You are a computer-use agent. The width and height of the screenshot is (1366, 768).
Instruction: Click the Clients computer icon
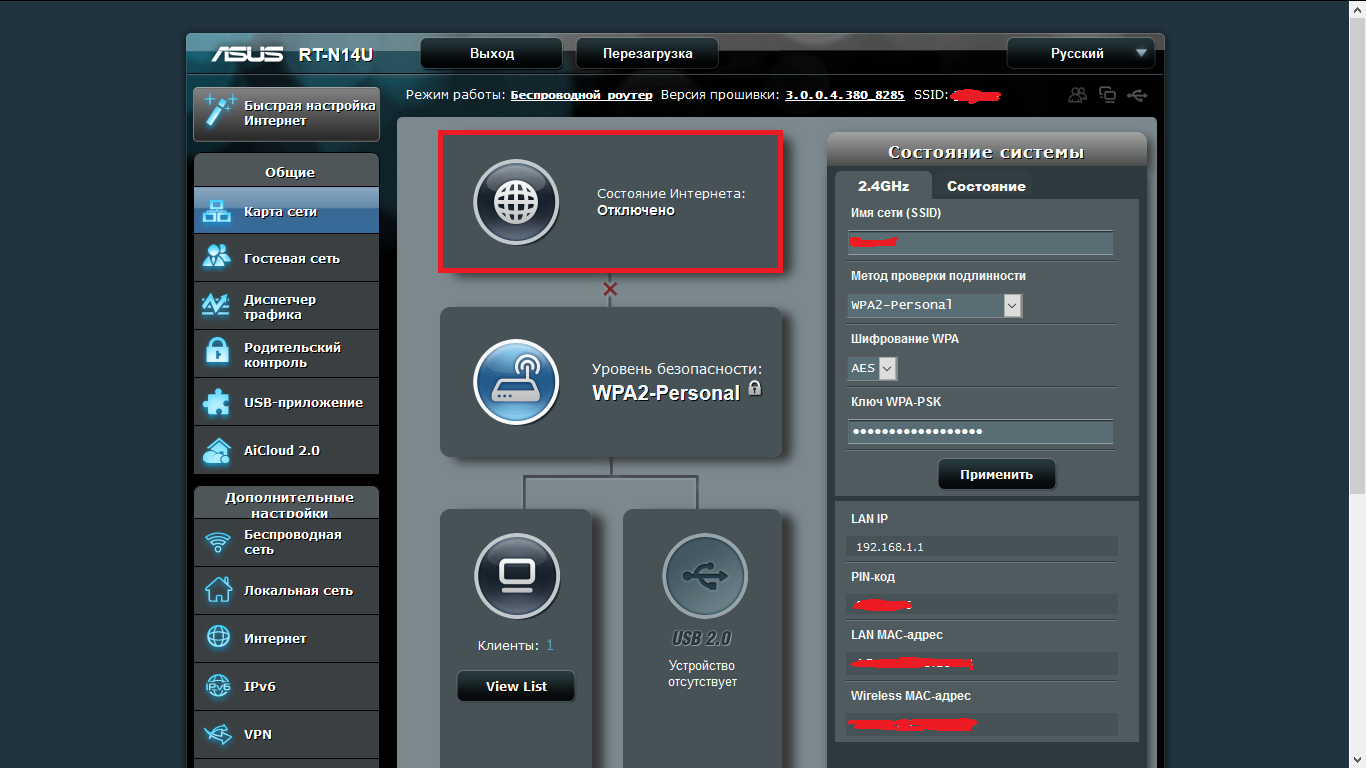coord(516,576)
